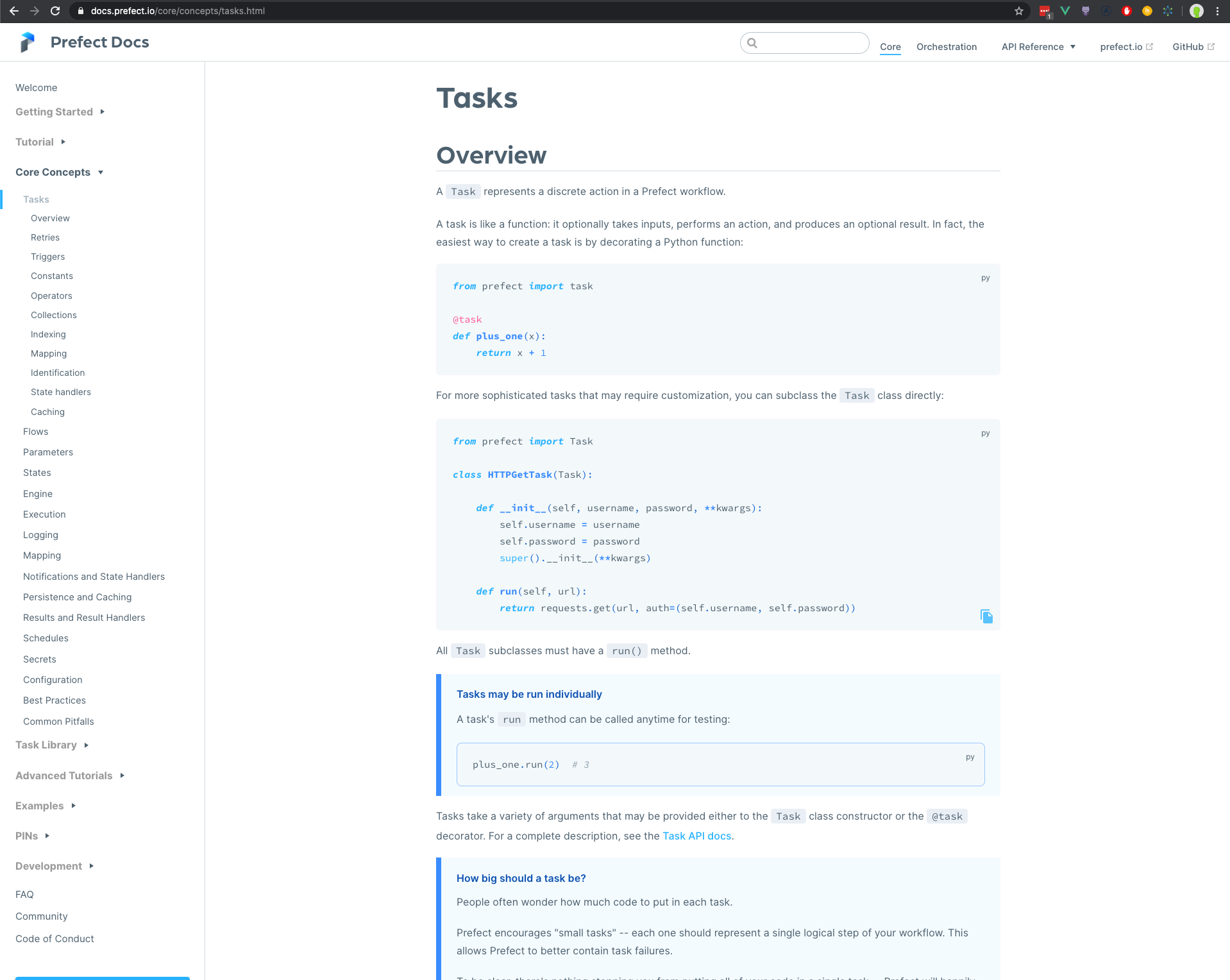Click the blue triangle graph extension icon
Viewport: 1230px width, 980px height.
pyautogui.click(x=1168, y=11)
